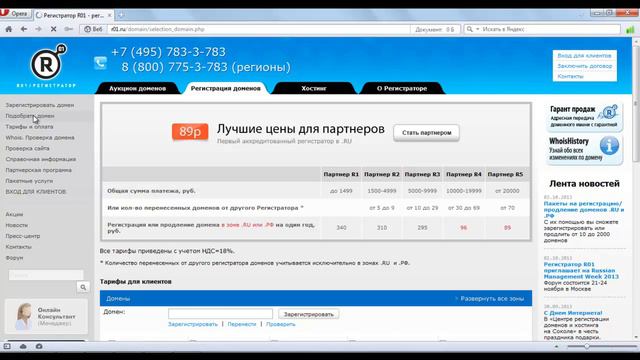Open Заключить договор link in top-right box
This screenshot has height=360, width=640.
(x=584, y=66)
